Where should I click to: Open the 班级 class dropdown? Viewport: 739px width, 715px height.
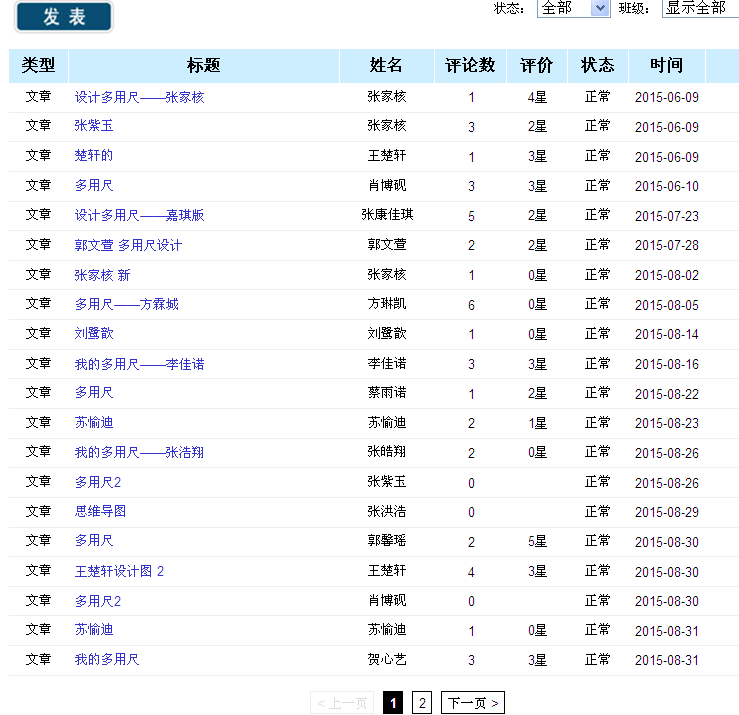tap(699, 8)
